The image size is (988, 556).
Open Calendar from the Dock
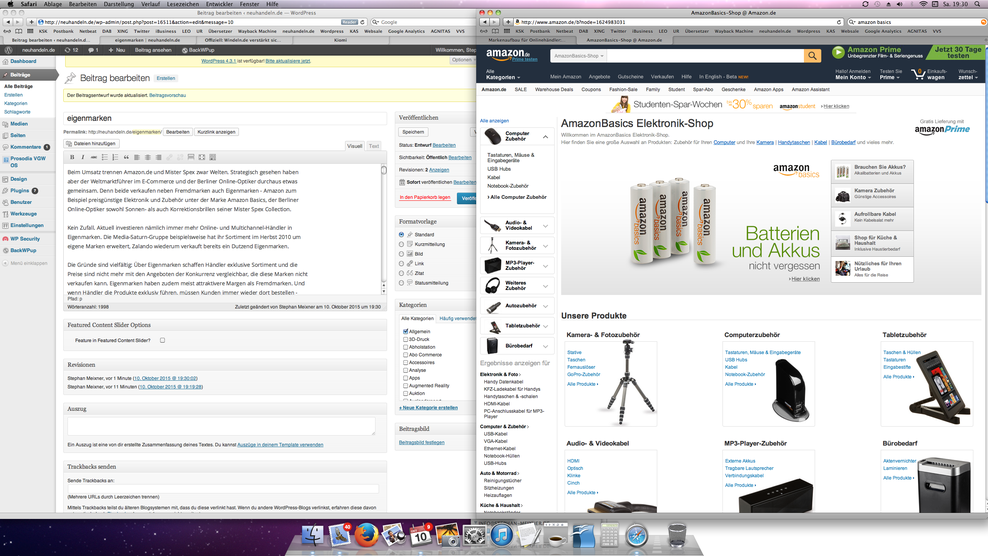click(x=420, y=536)
